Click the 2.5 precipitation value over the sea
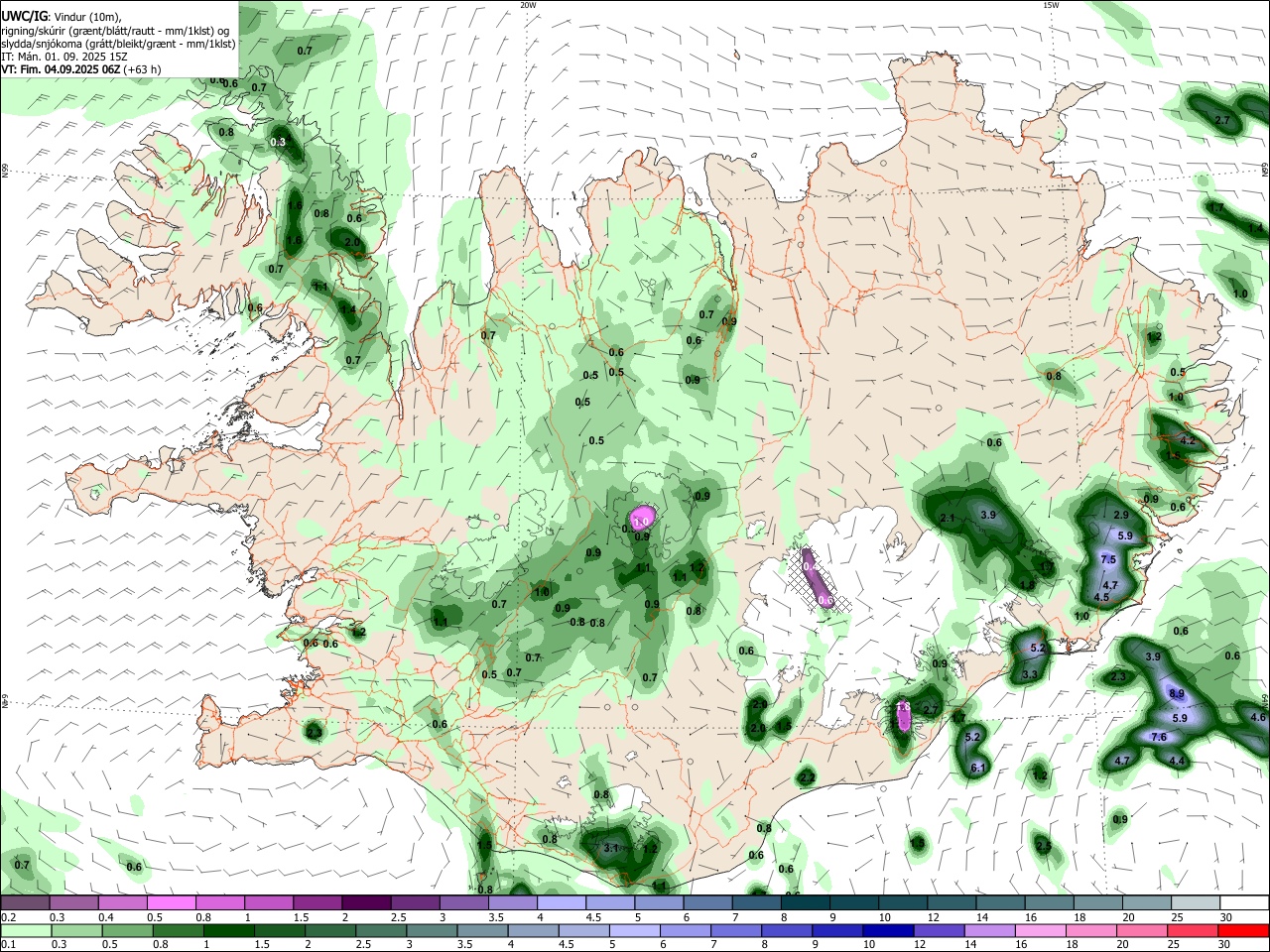Viewport: 1270px width, 952px height. [1043, 846]
